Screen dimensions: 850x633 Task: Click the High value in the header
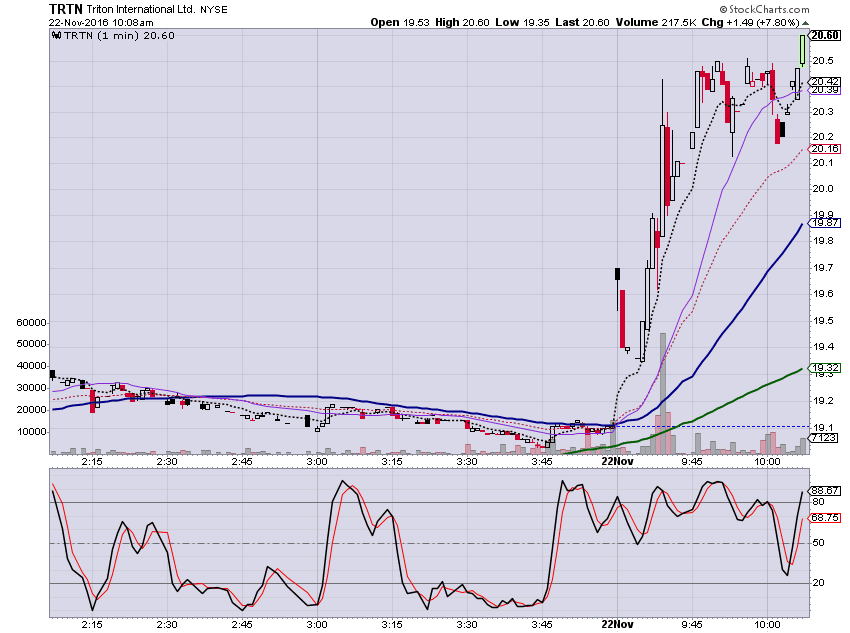475,23
